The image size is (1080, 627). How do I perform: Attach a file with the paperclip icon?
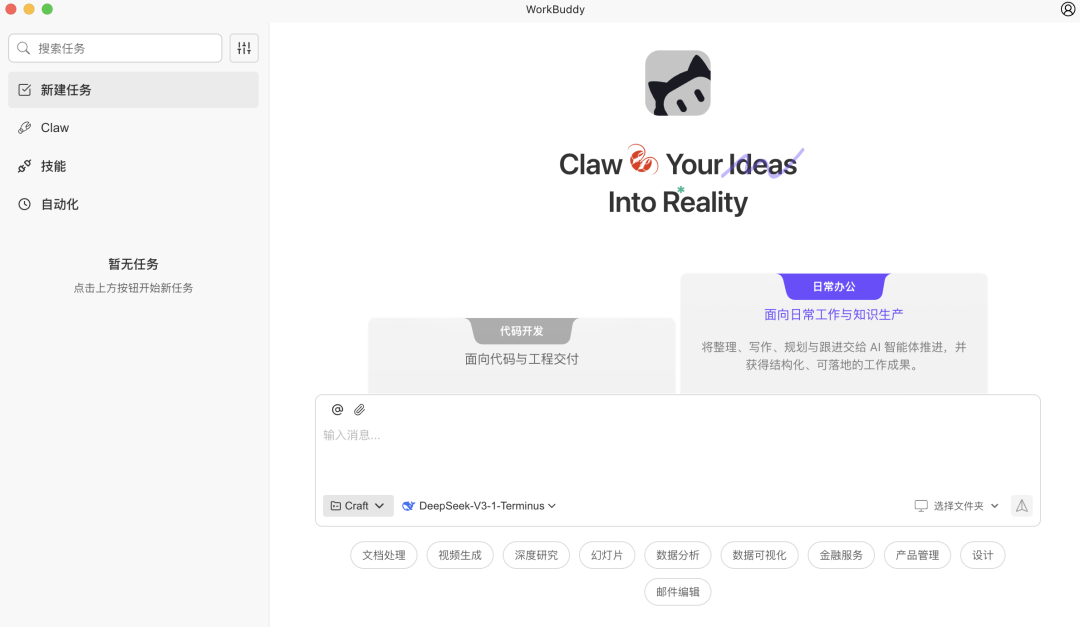click(x=359, y=409)
